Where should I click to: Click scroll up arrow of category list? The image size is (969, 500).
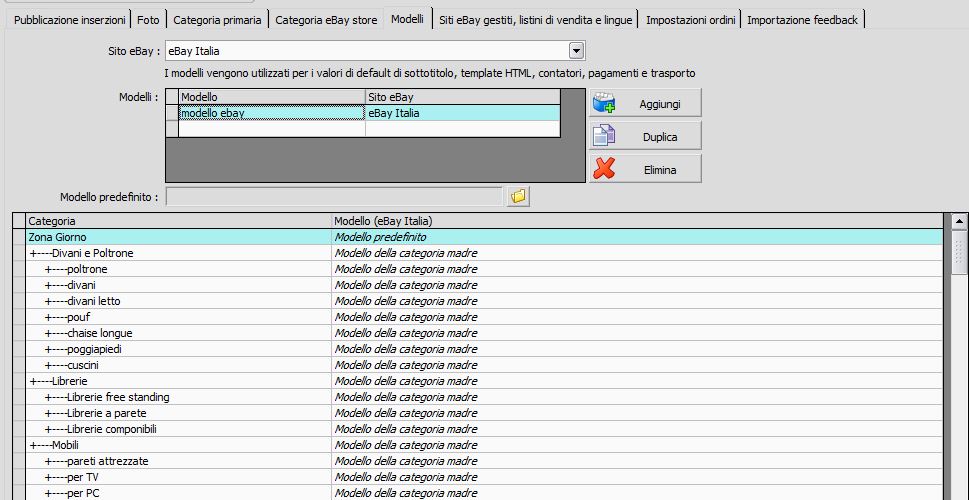point(959,221)
